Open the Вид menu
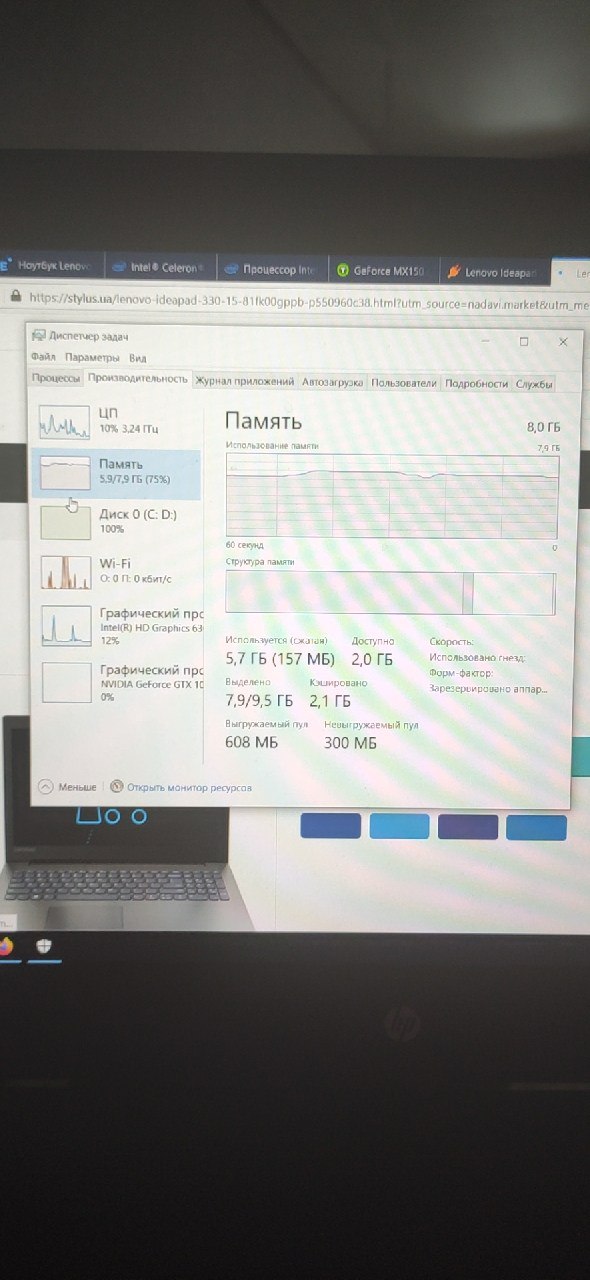Screen dimensions: 590x1280 137,358
